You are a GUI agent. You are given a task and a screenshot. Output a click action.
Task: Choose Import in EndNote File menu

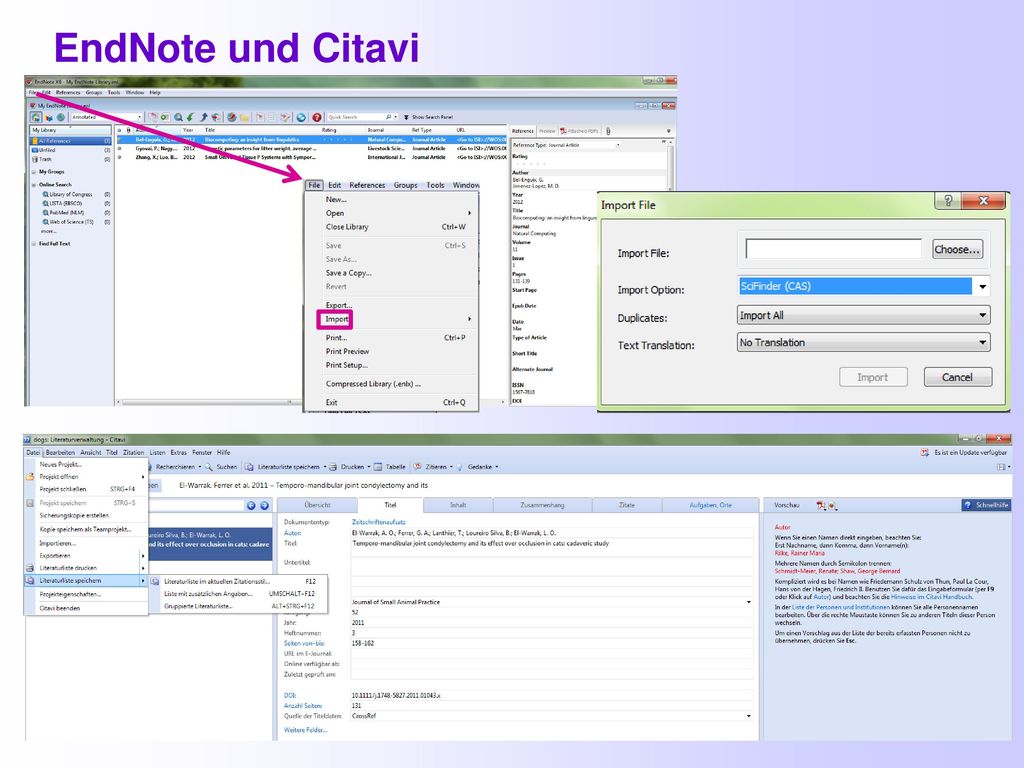point(336,319)
